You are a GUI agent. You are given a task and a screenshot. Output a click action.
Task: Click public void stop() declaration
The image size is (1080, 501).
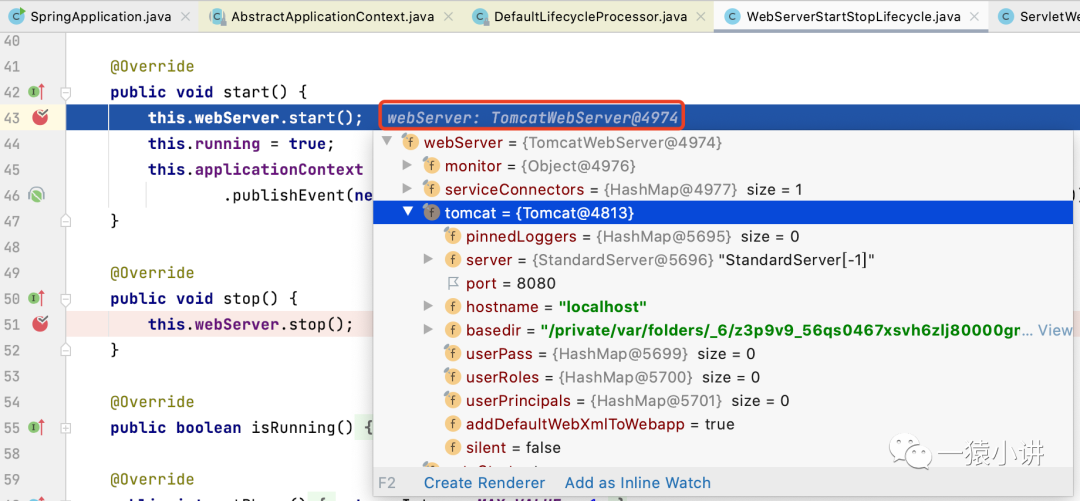[202, 298]
